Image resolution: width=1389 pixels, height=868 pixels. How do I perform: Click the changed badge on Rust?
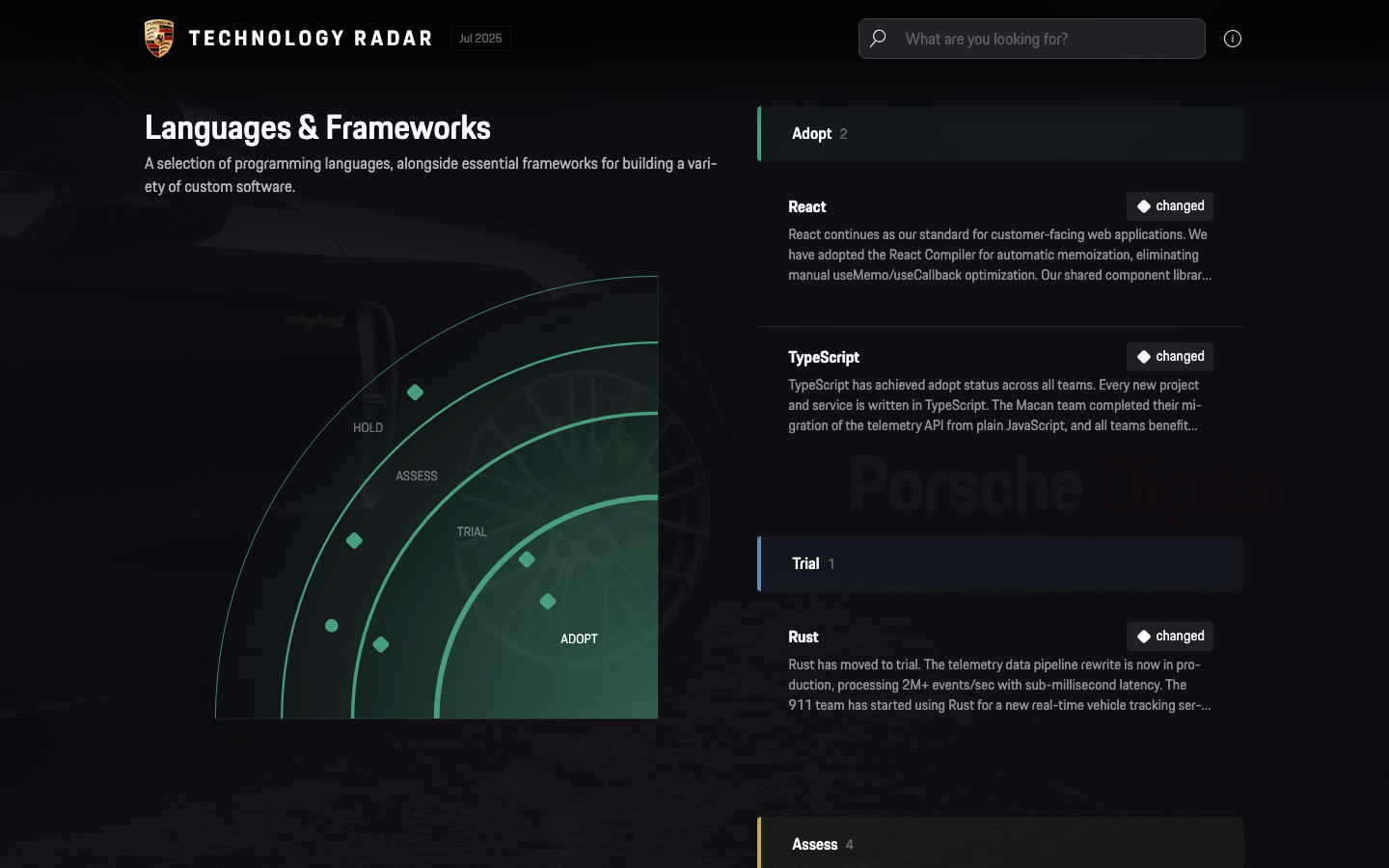coord(1170,637)
